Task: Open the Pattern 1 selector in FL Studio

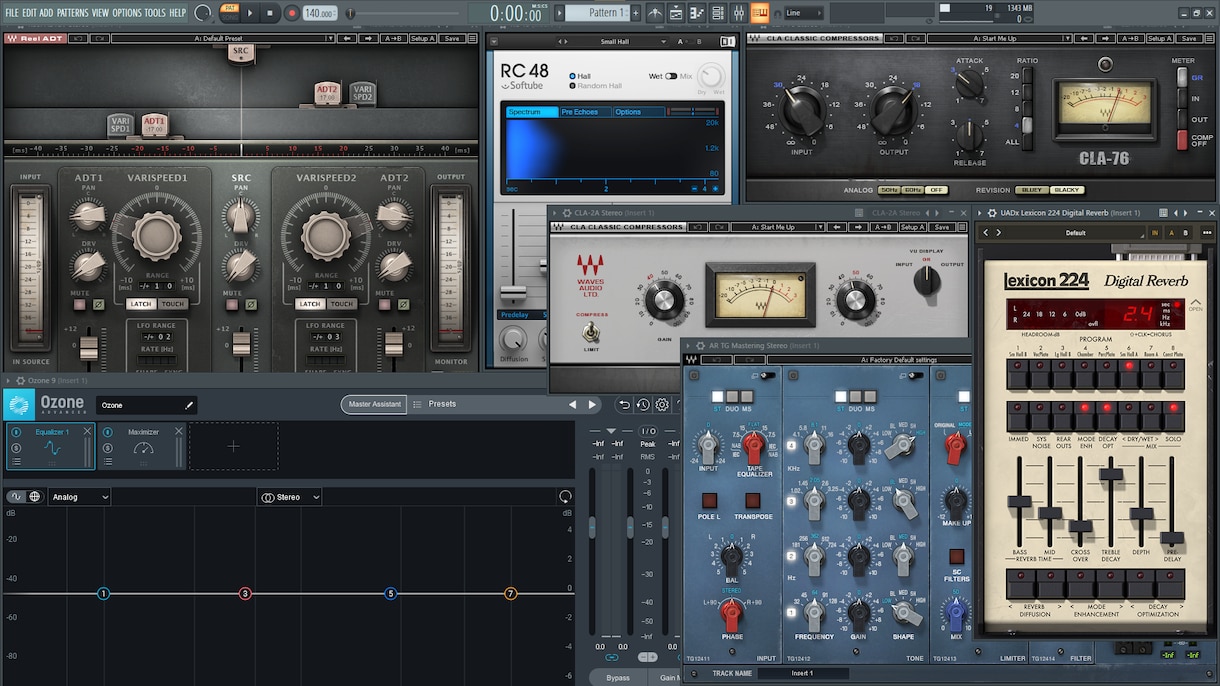Action: [x=598, y=13]
